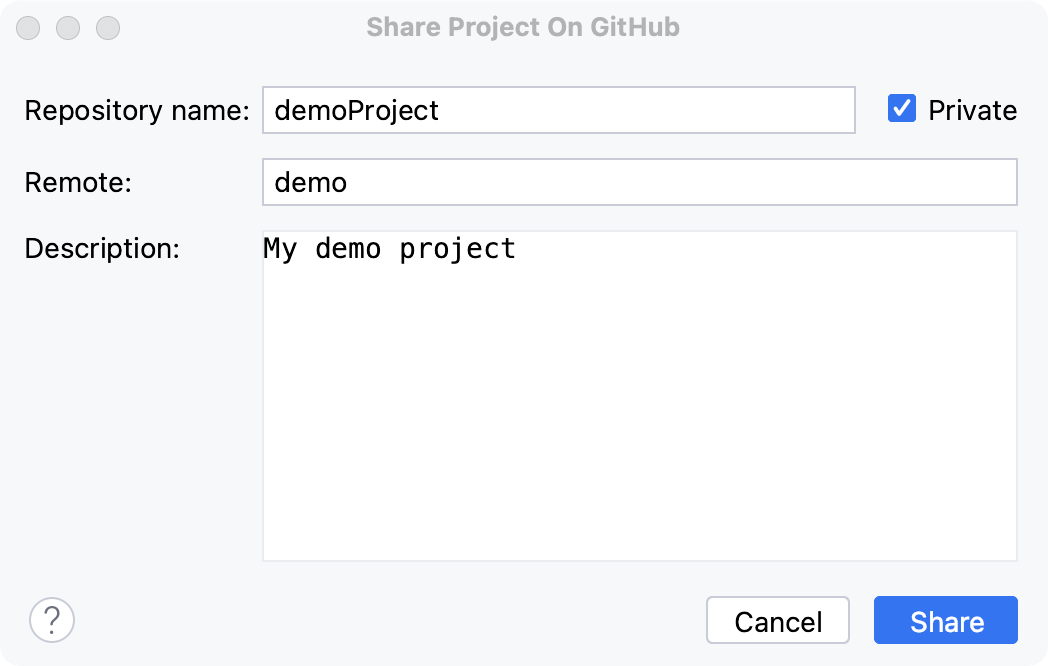
Task: Open GitHub sharing help via question mark
Action: [x=51, y=620]
